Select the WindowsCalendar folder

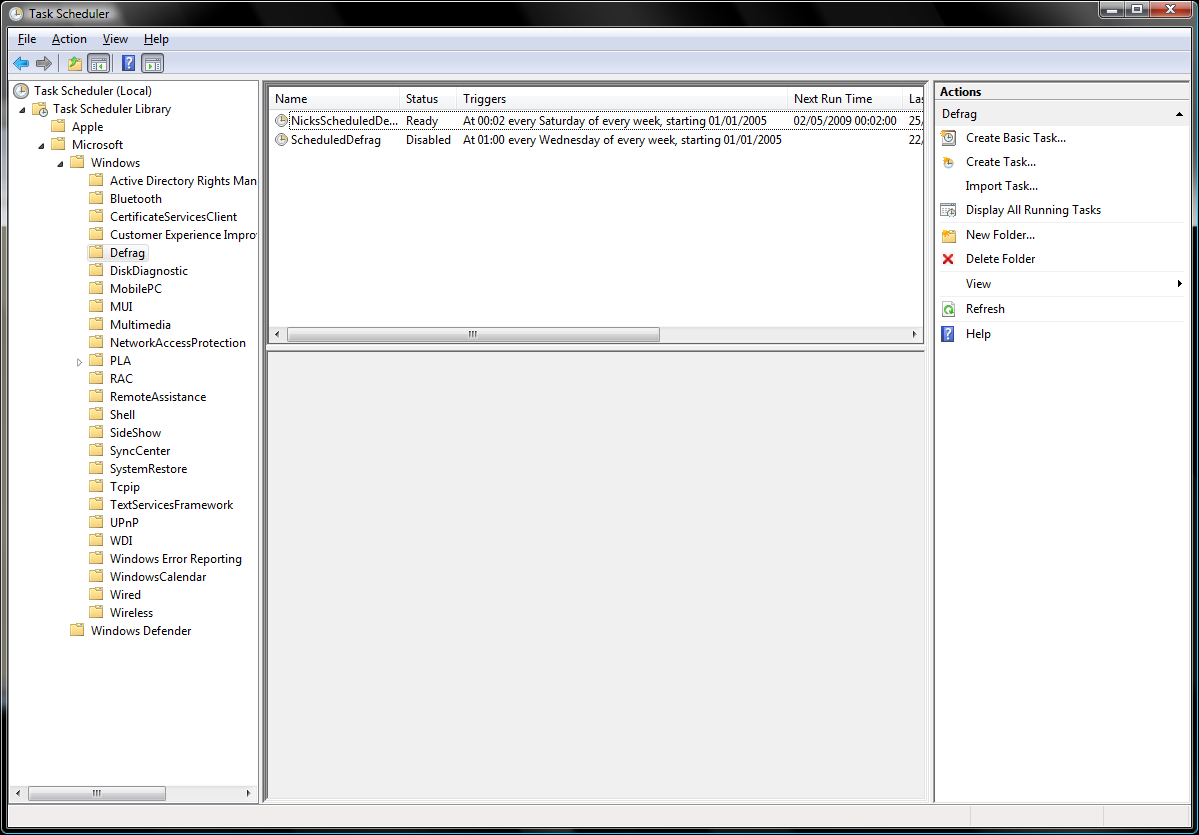(158, 577)
